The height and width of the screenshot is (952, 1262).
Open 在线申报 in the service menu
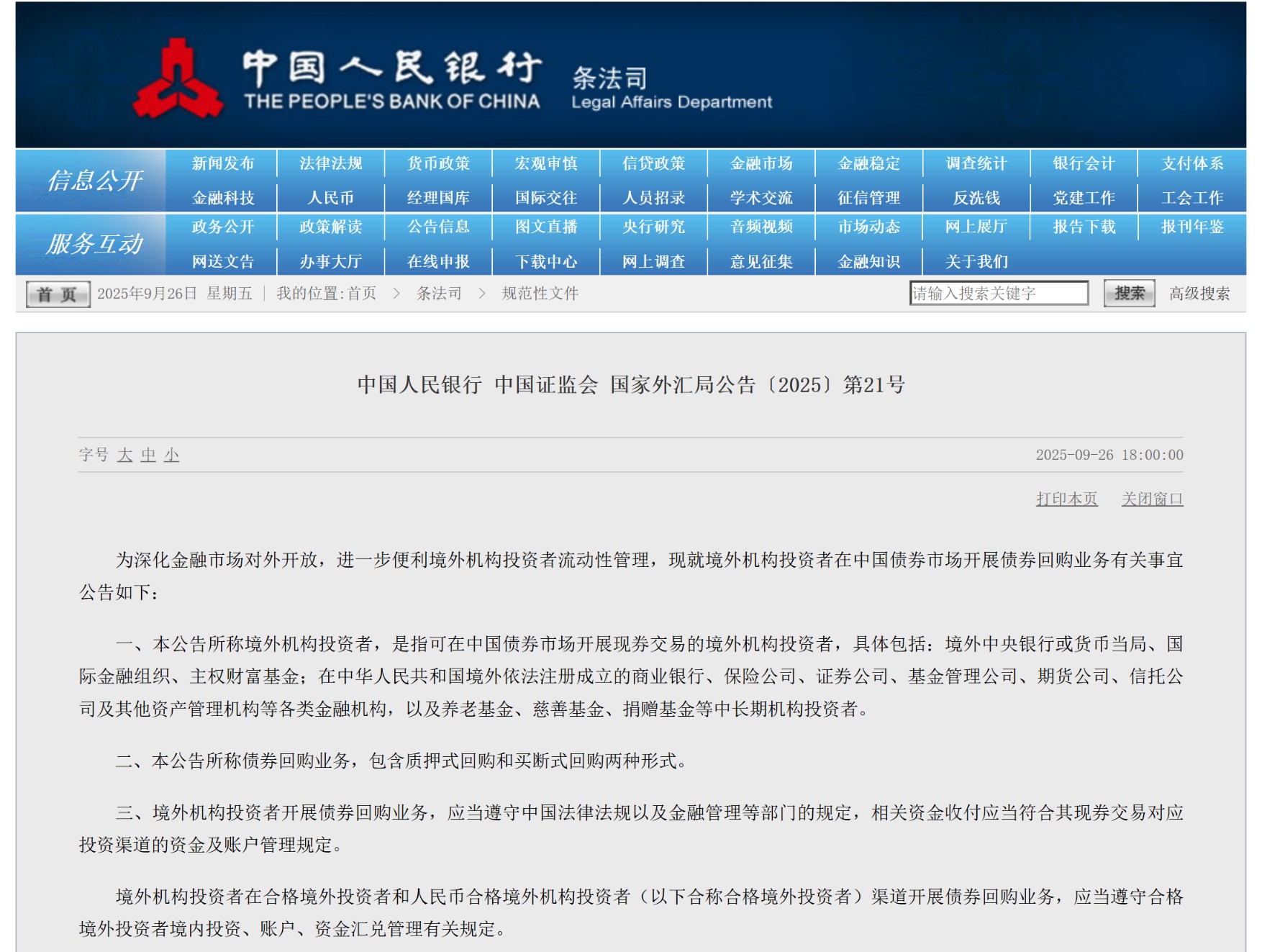pos(438,261)
